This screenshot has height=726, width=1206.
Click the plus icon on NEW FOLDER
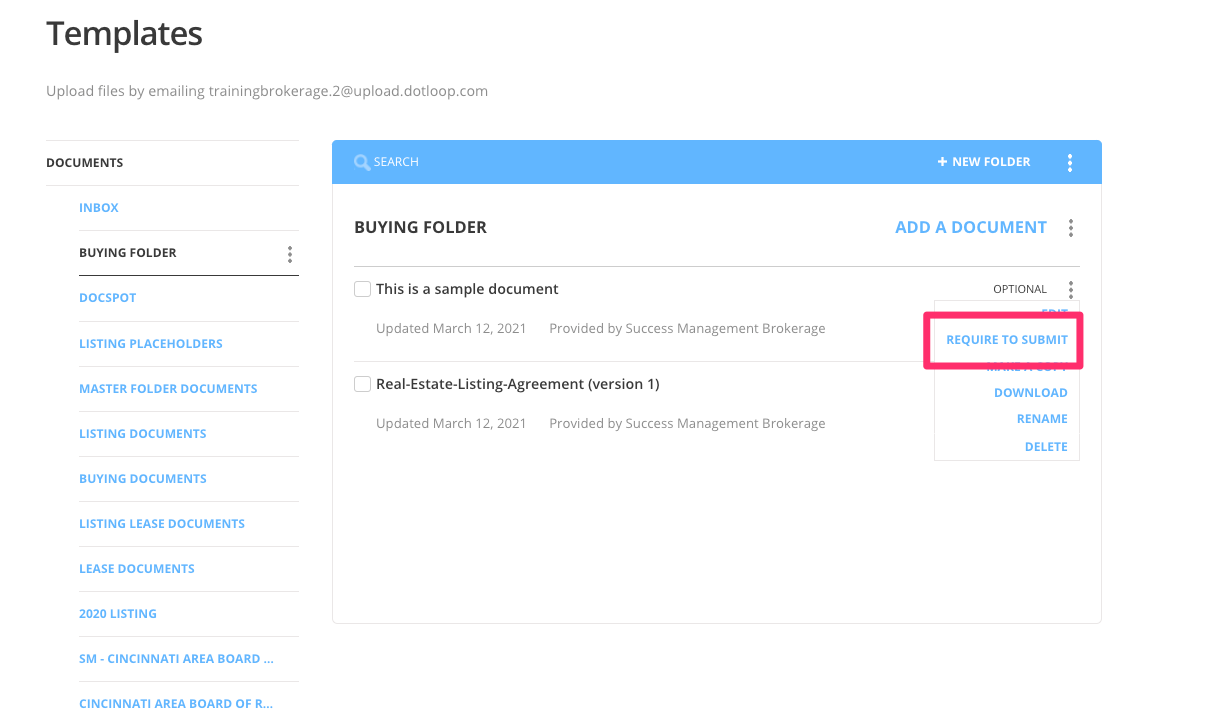(x=941, y=161)
